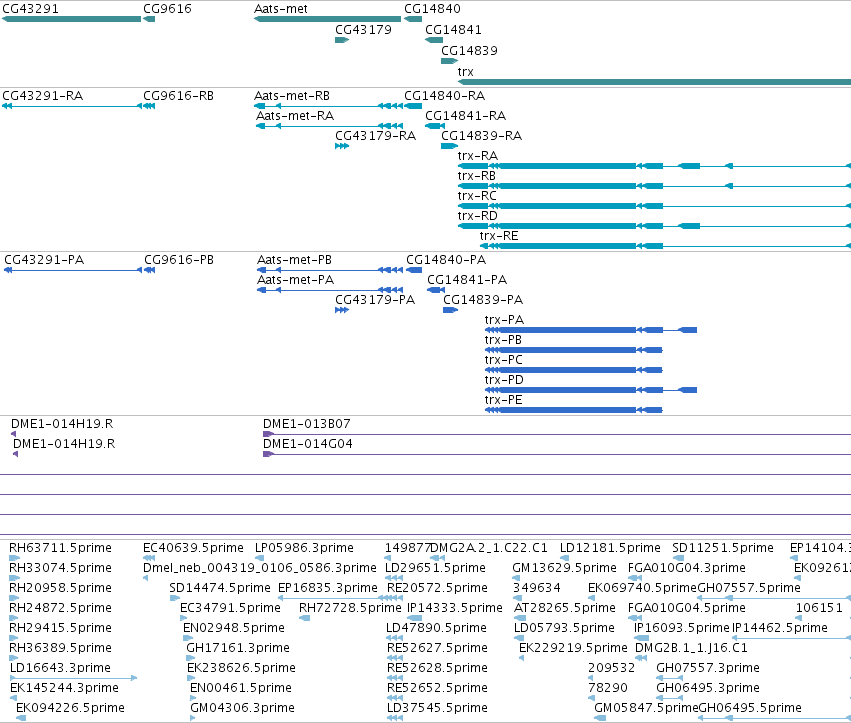Select the trx-PE protein label
This screenshot has height=723, width=851.
[x=504, y=400]
